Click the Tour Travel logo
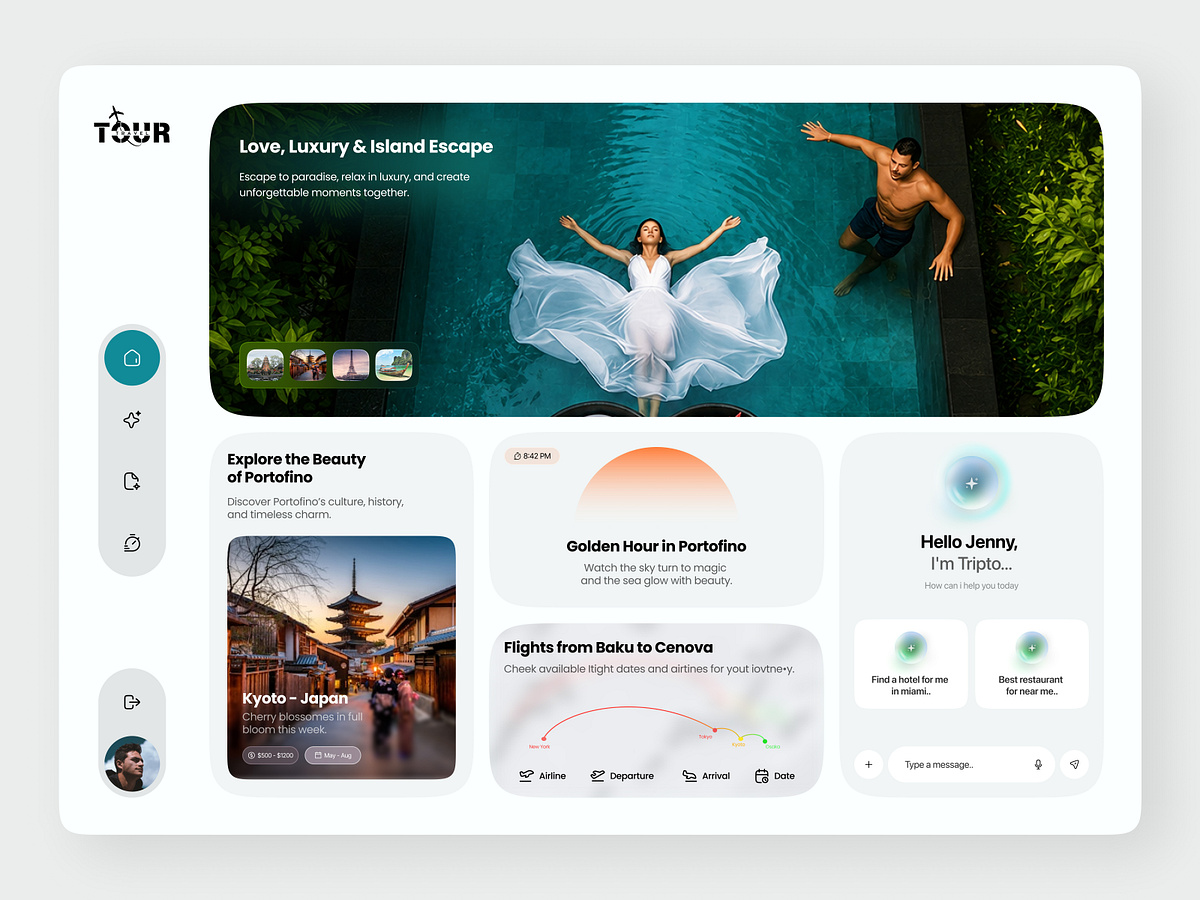Screen dimensions: 1200x900 coord(132,126)
